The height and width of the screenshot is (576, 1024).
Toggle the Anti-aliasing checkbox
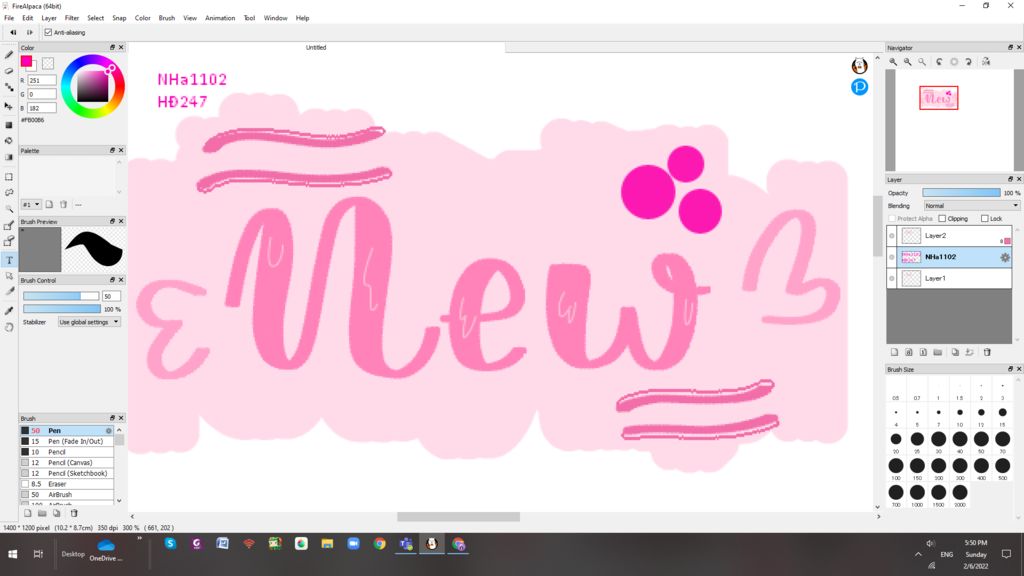[x=48, y=32]
